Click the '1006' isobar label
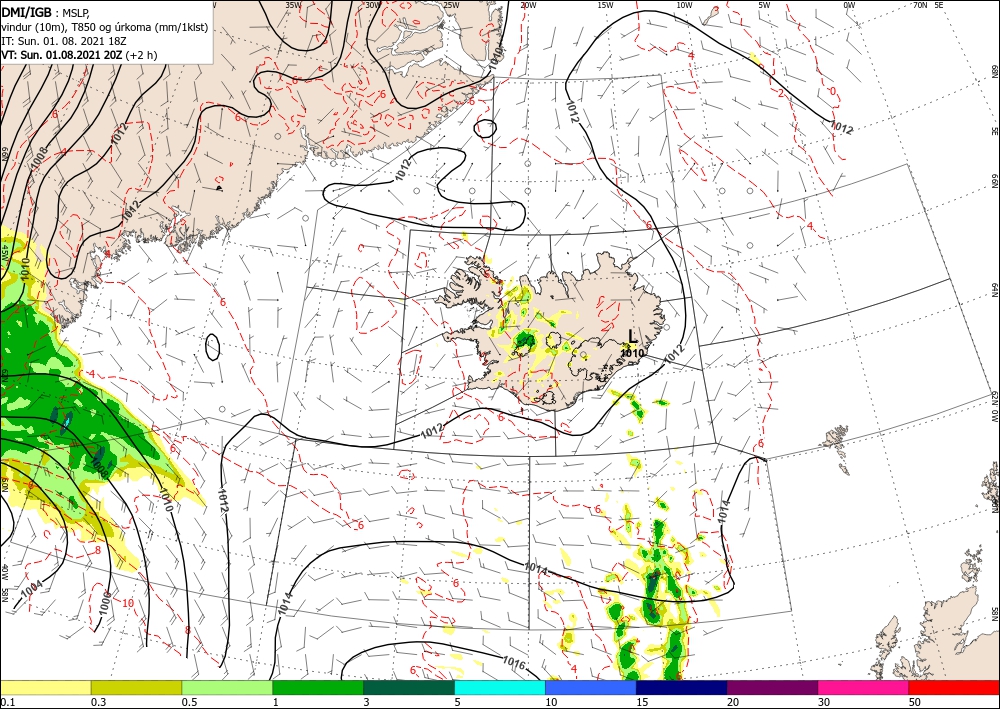 105,603
